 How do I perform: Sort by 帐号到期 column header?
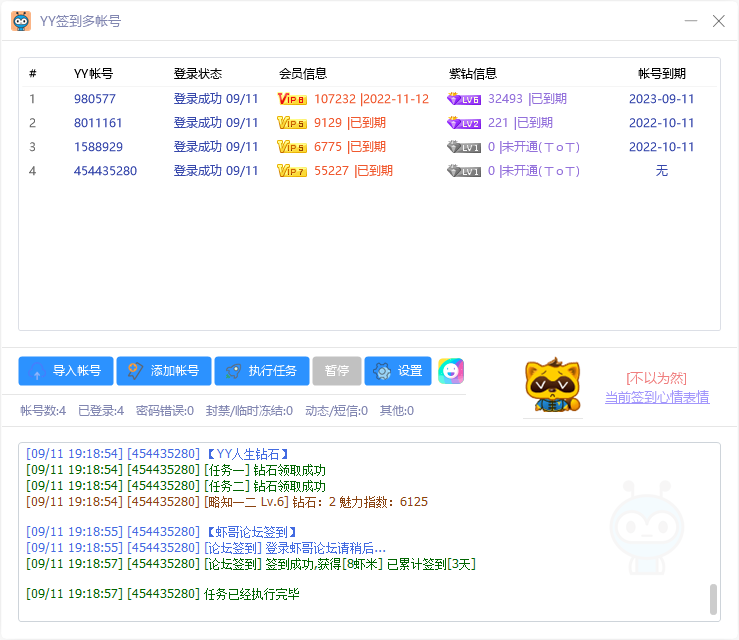tap(662, 74)
